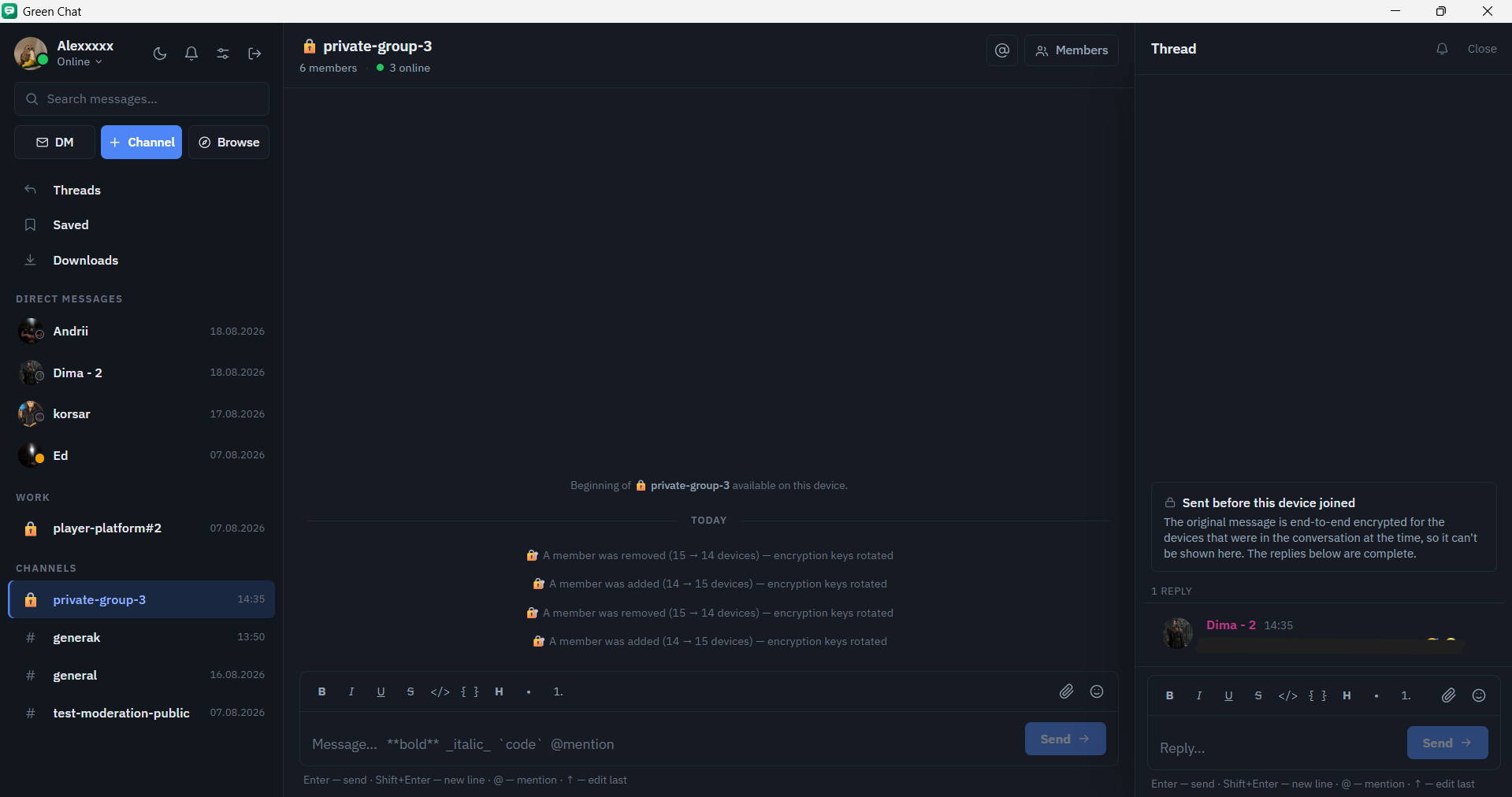The width and height of the screenshot is (1512, 797).
Task: Toggle dark mode with the moon icon
Action: pyautogui.click(x=160, y=54)
